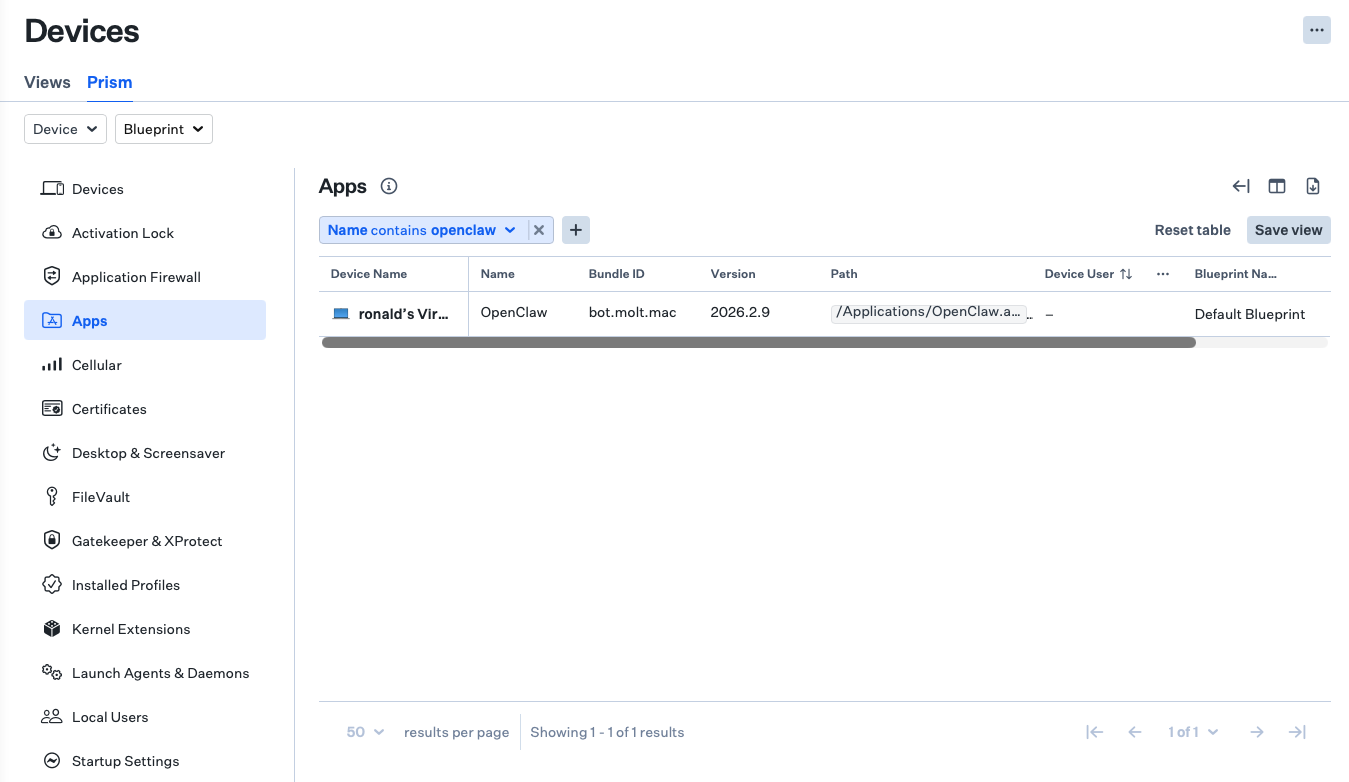Click the collapse sidebar arrow icon
This screenshot has width=1349, height=782.
click(1241, 186)
